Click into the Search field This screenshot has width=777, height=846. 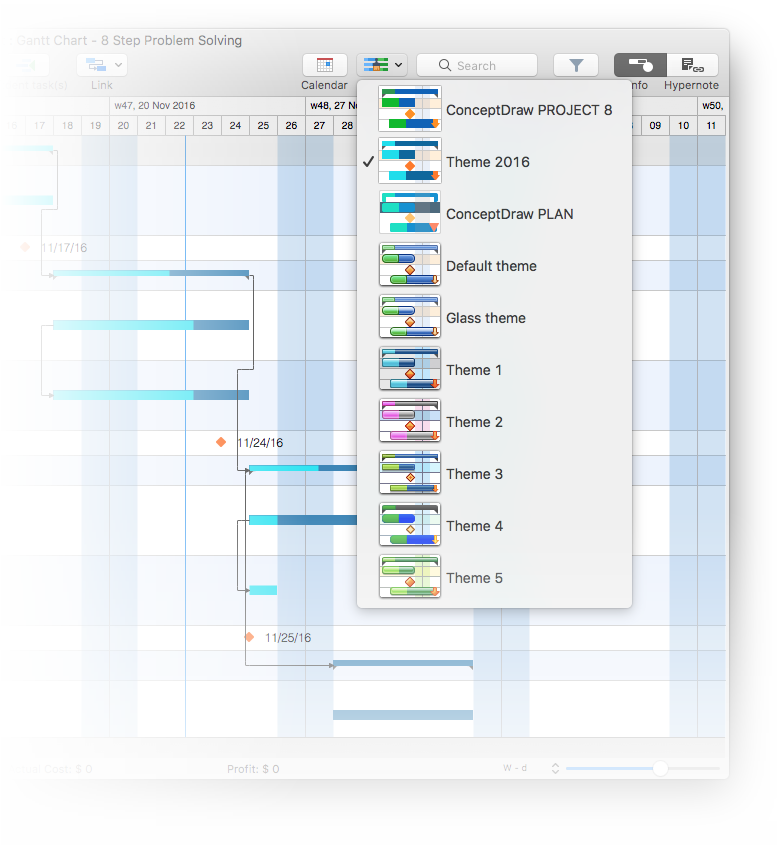click(x=477, y=65)
